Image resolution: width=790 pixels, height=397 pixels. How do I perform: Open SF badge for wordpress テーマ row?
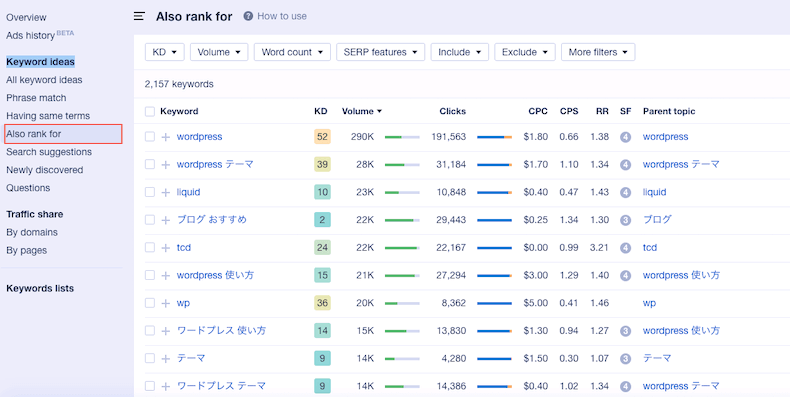pos(625,165)
